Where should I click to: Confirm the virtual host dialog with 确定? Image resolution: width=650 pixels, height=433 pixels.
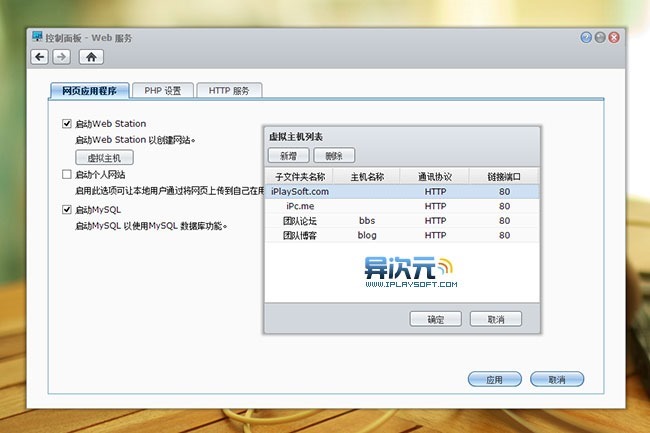pyautogui.click(x=436, y=319)
